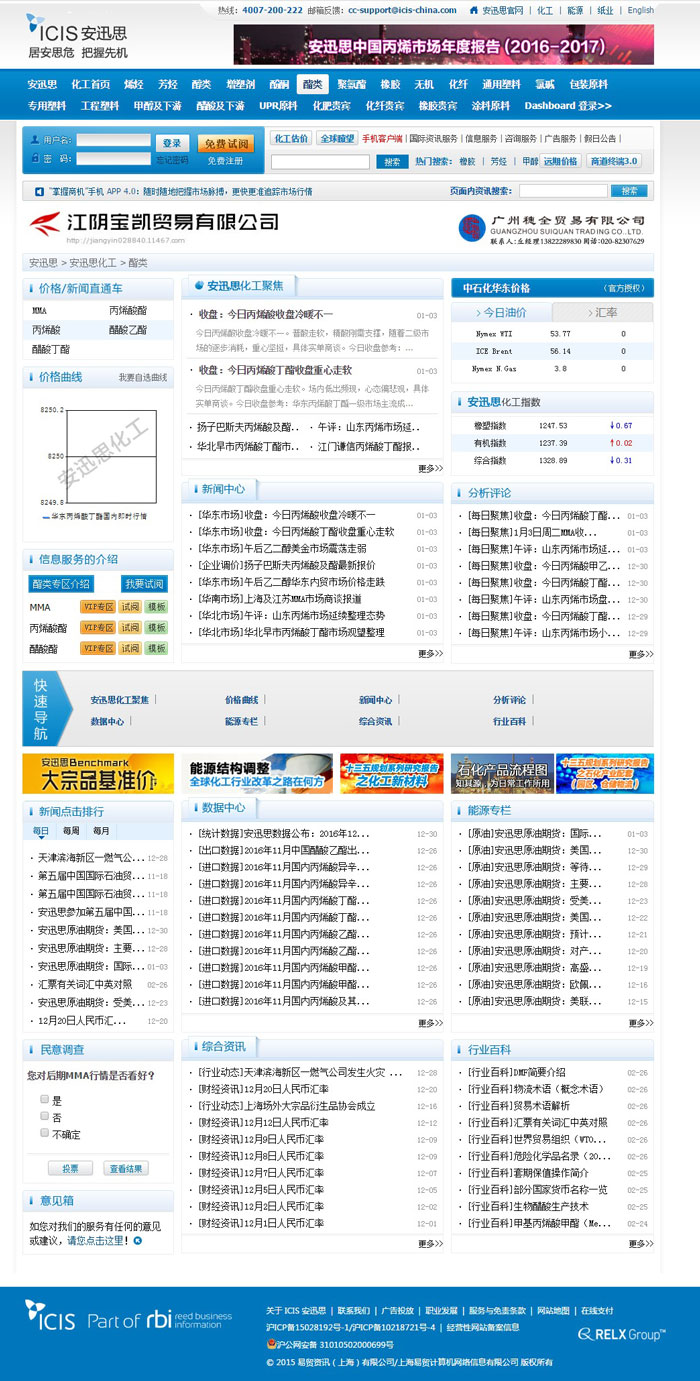Click the 忘记密码 link
Screen dimensions: 700x1381
[x=171, y=160]
